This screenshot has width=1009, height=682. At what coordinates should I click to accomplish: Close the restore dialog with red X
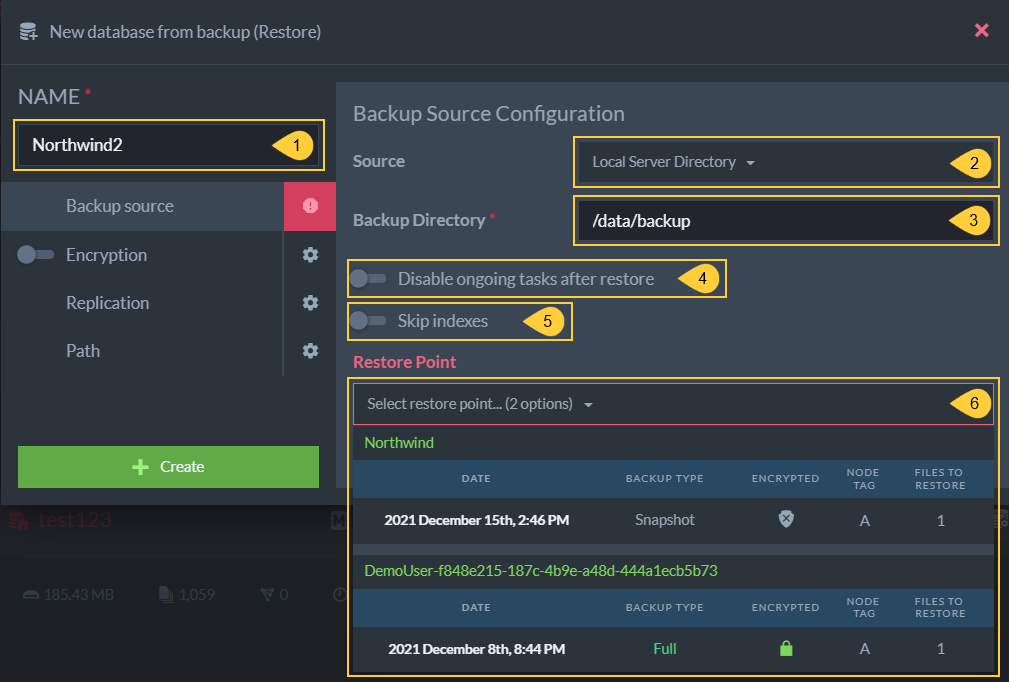click(981, 30)
